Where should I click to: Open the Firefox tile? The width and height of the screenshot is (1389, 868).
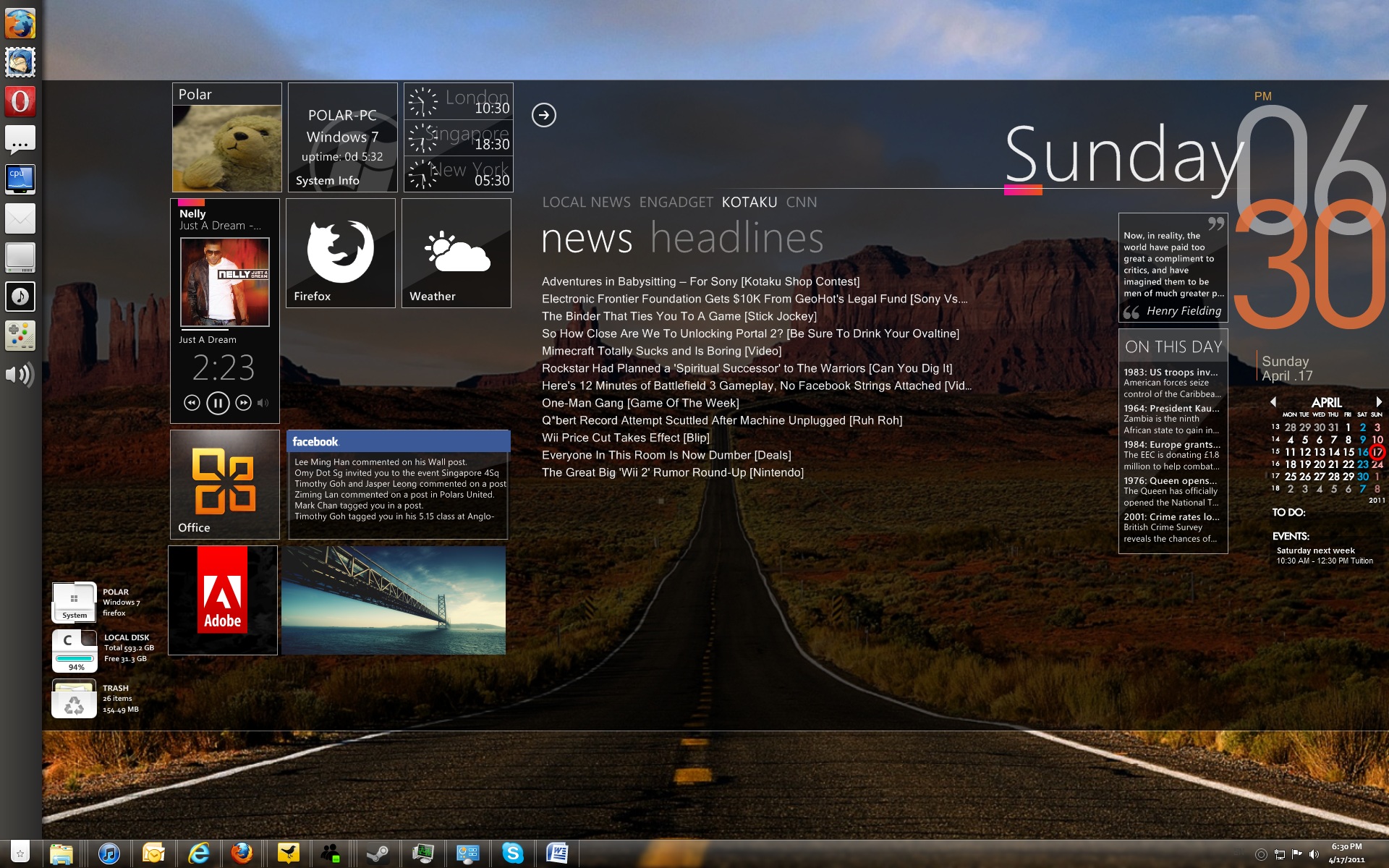pos(341,253)
